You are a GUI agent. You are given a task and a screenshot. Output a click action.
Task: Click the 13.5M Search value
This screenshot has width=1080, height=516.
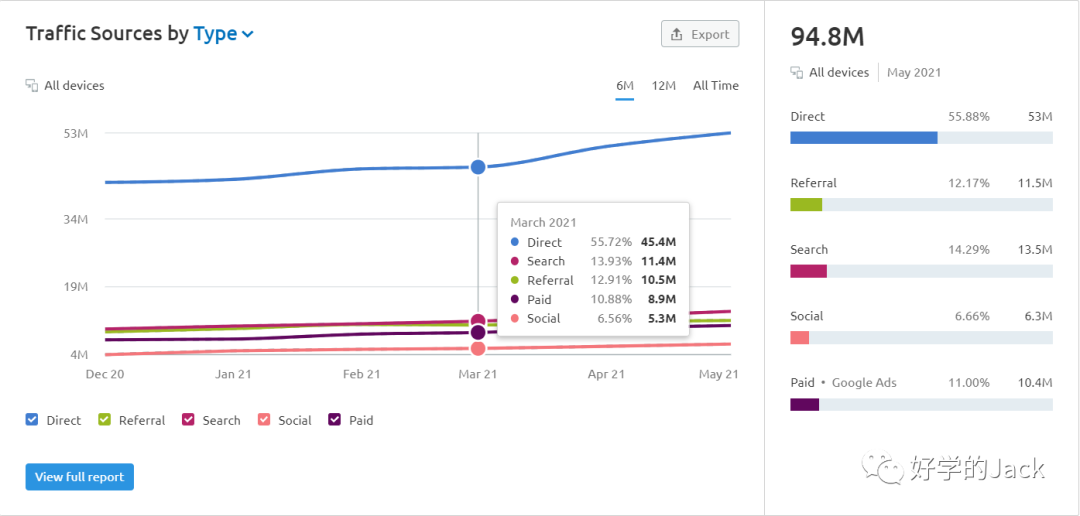point(1037,249)
